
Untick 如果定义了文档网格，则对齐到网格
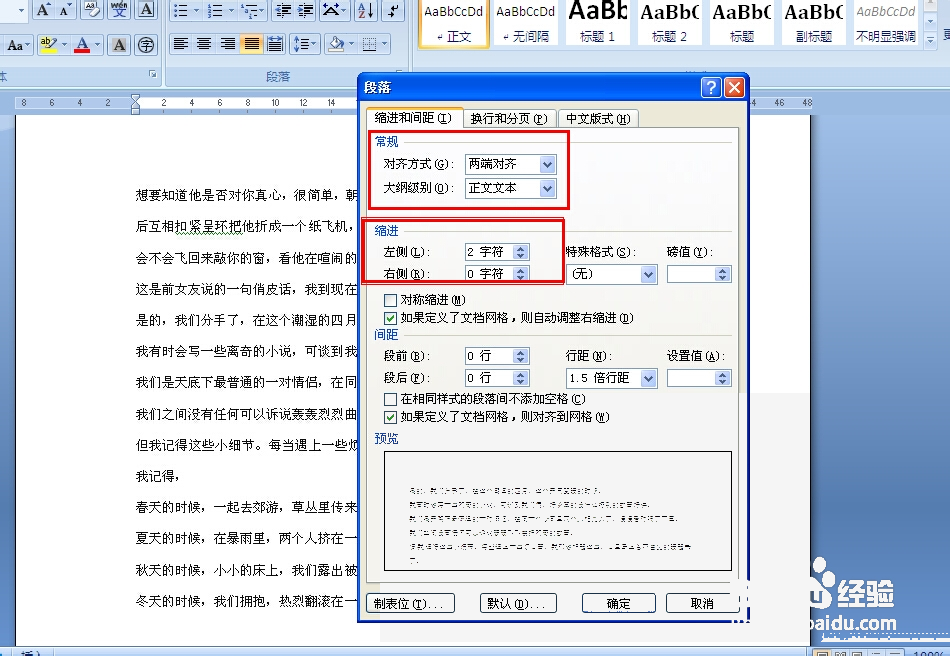[x=391, y=417]
